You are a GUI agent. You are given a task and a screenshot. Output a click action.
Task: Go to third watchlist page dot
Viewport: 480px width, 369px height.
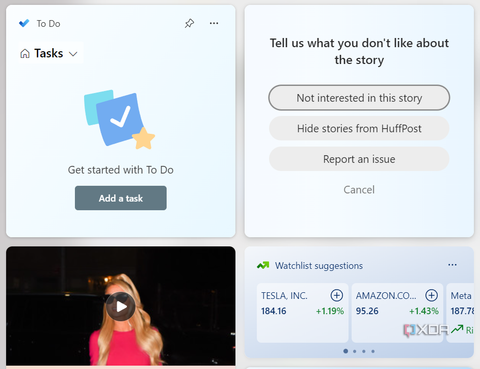click(364, 351)
